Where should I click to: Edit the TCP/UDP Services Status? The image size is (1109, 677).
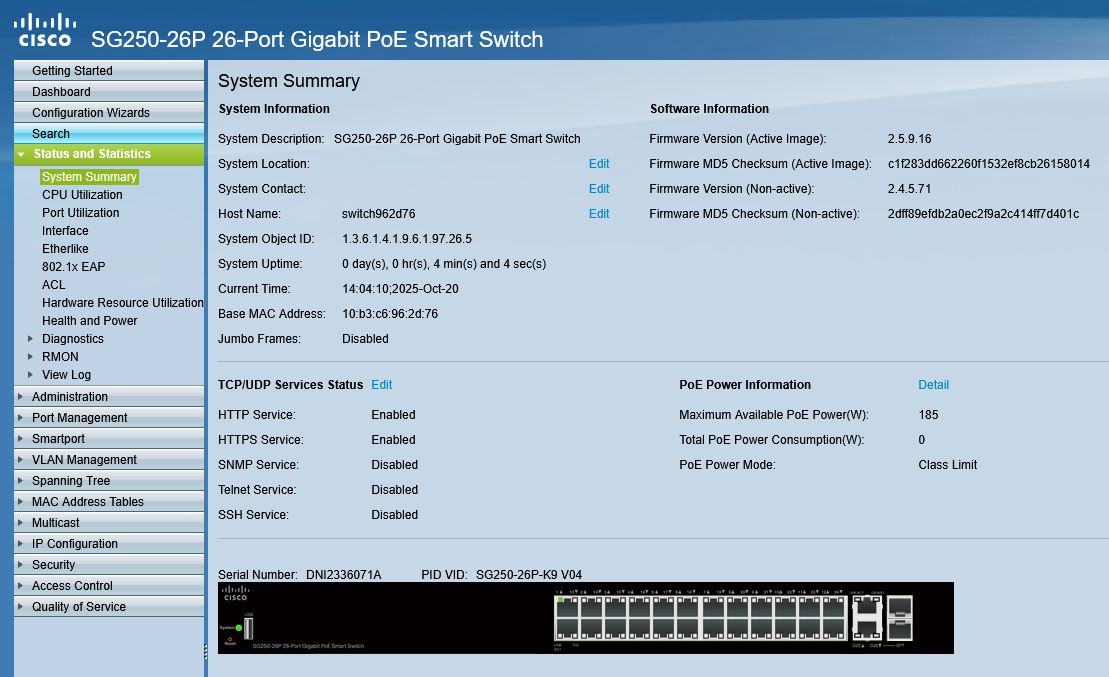[x=381, y=385]
